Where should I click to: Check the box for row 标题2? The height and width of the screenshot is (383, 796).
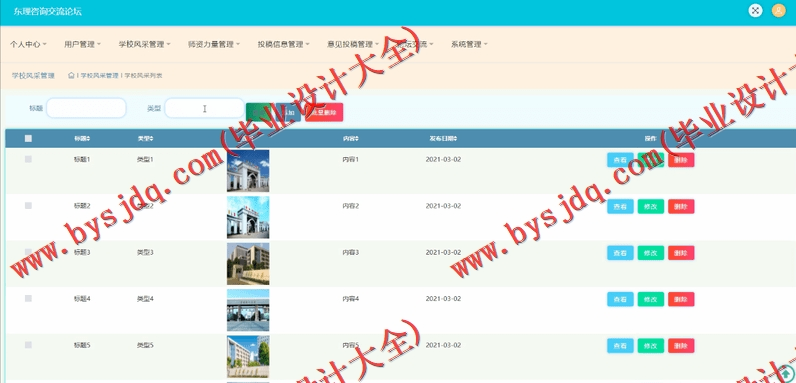[x=28, y=206]
